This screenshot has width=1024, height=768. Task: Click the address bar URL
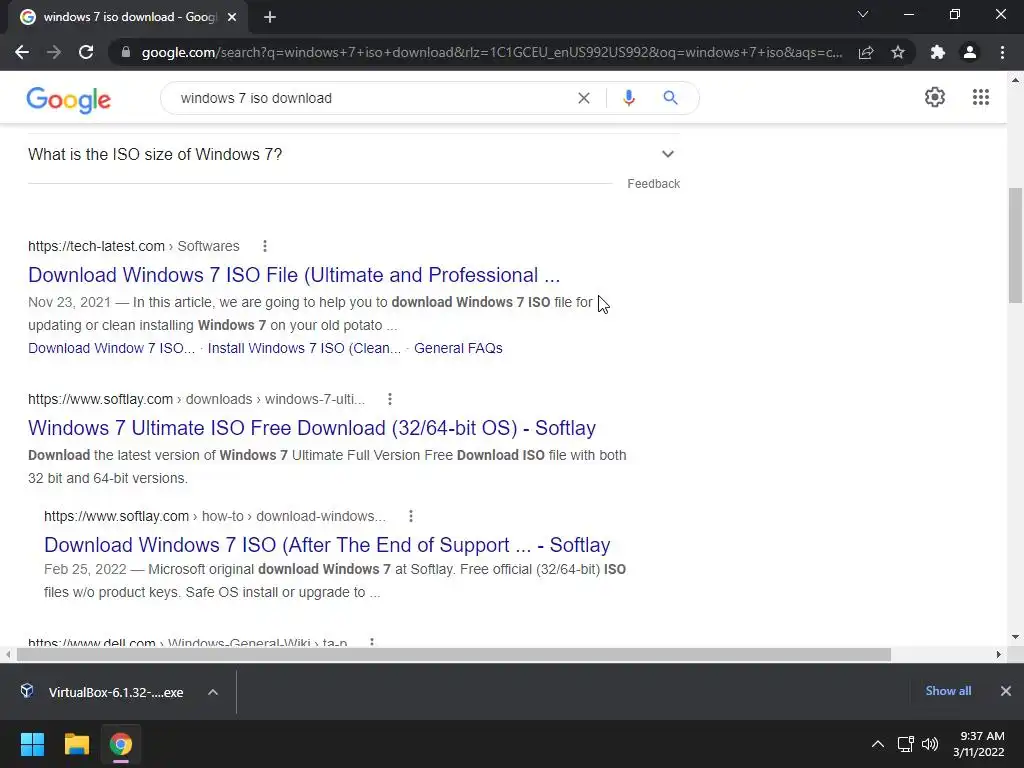click(x=491, y=52)
